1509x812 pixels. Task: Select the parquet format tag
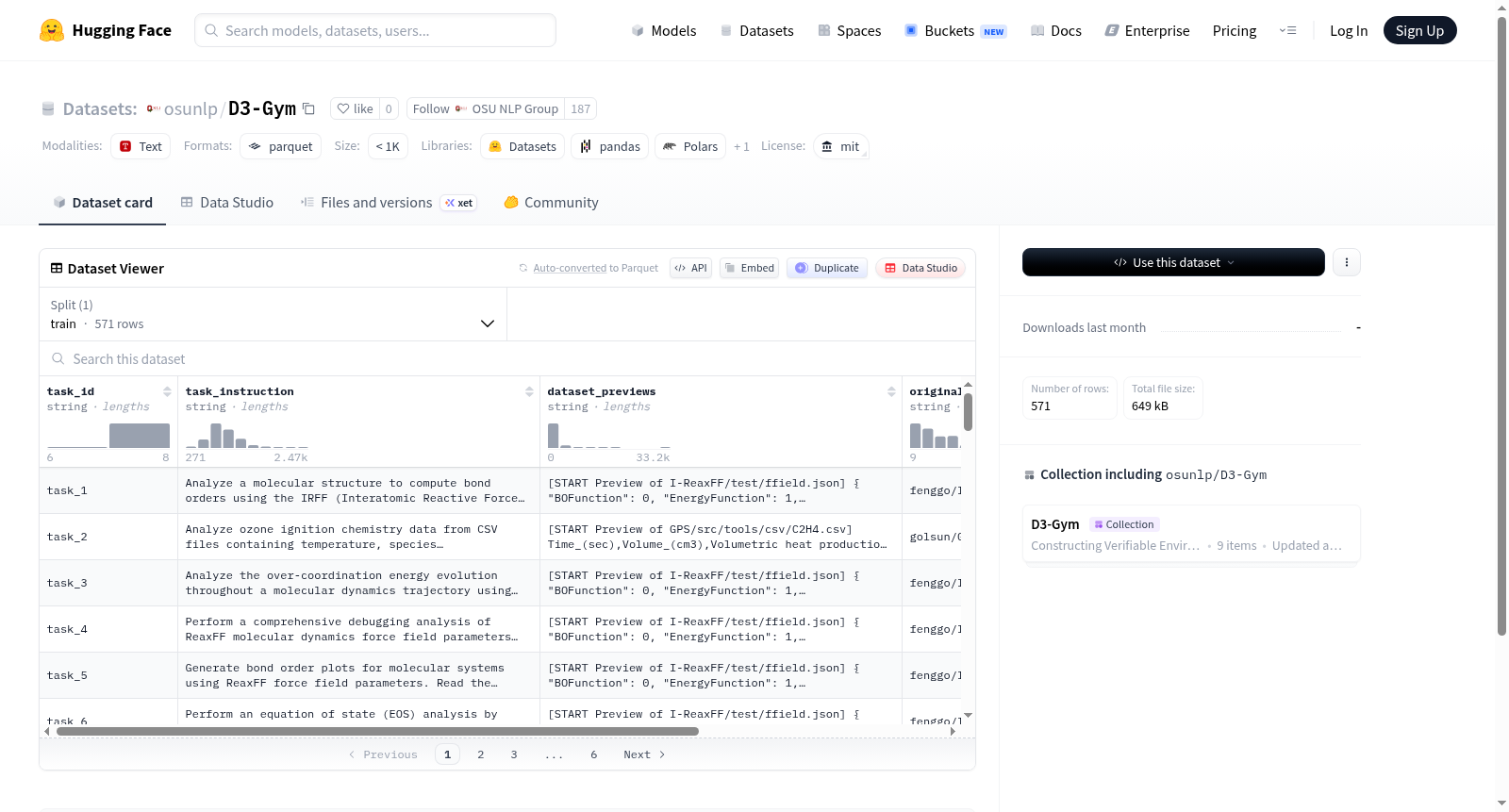point(281,146)
